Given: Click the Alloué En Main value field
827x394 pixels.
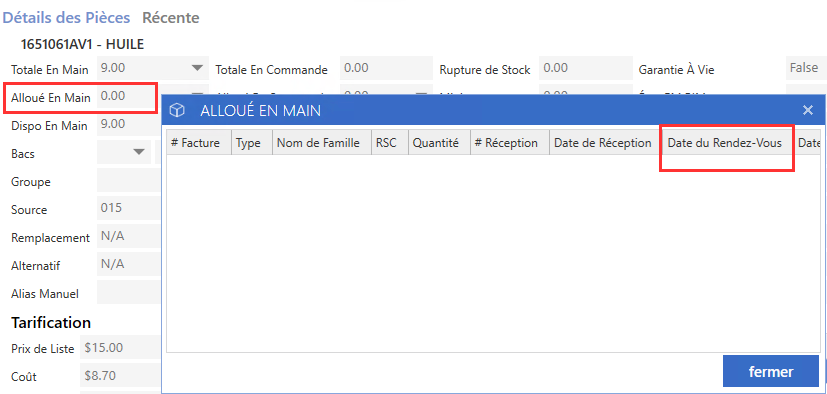Looking at the screenshot, I should coord(126,97).
